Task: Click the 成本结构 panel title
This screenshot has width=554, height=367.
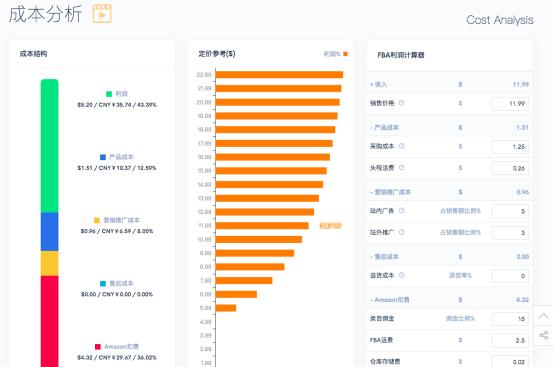Action: tap(33, 54)
